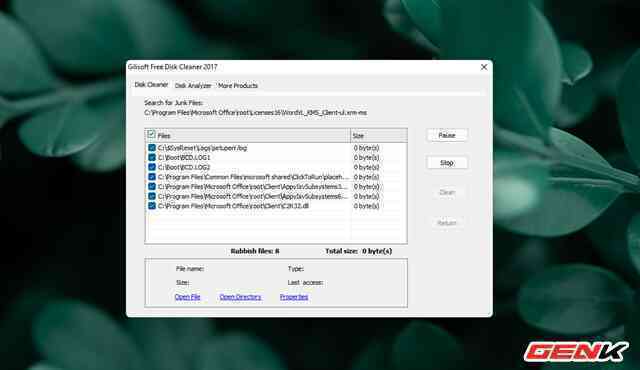
Task: Select the Common Files ClickToRun path row
Action: point(253,177)
